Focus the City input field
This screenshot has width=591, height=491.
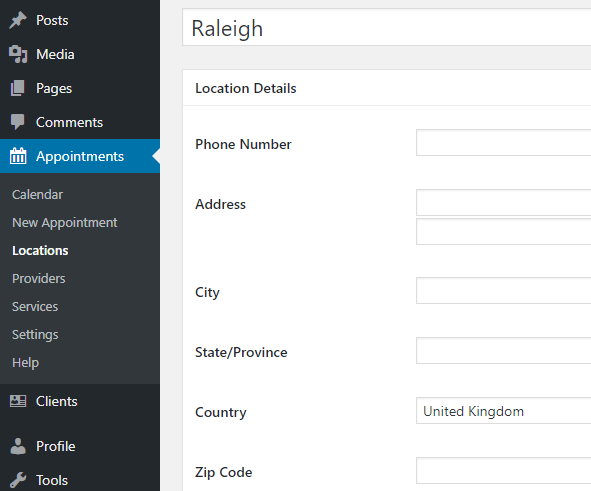pyautogui.click(x=504, y=291)
